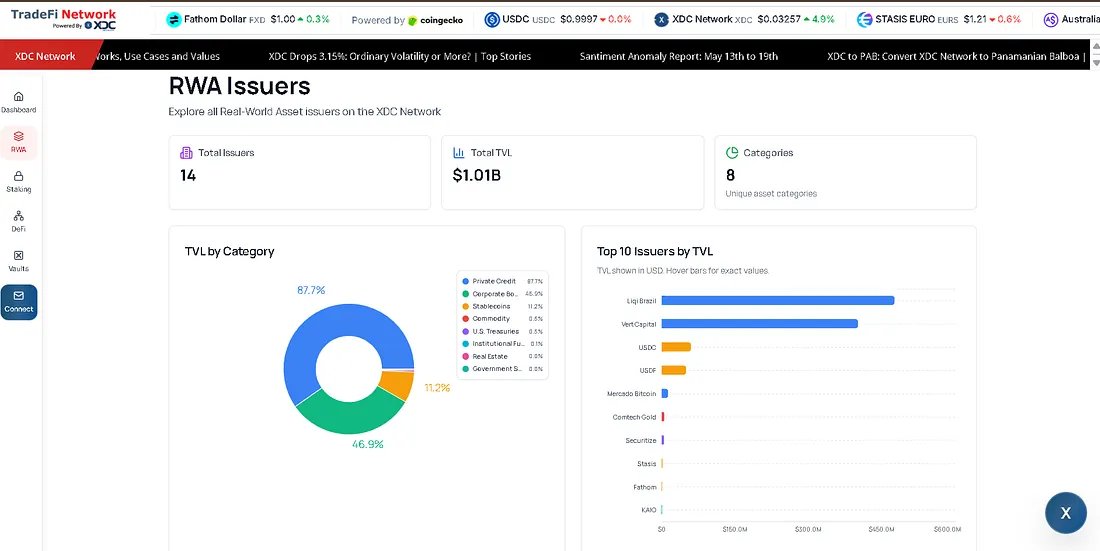This screenshot has height=551, width=1100.
Task: Click the Total Issuers building icon
Action: pos(186,152)
